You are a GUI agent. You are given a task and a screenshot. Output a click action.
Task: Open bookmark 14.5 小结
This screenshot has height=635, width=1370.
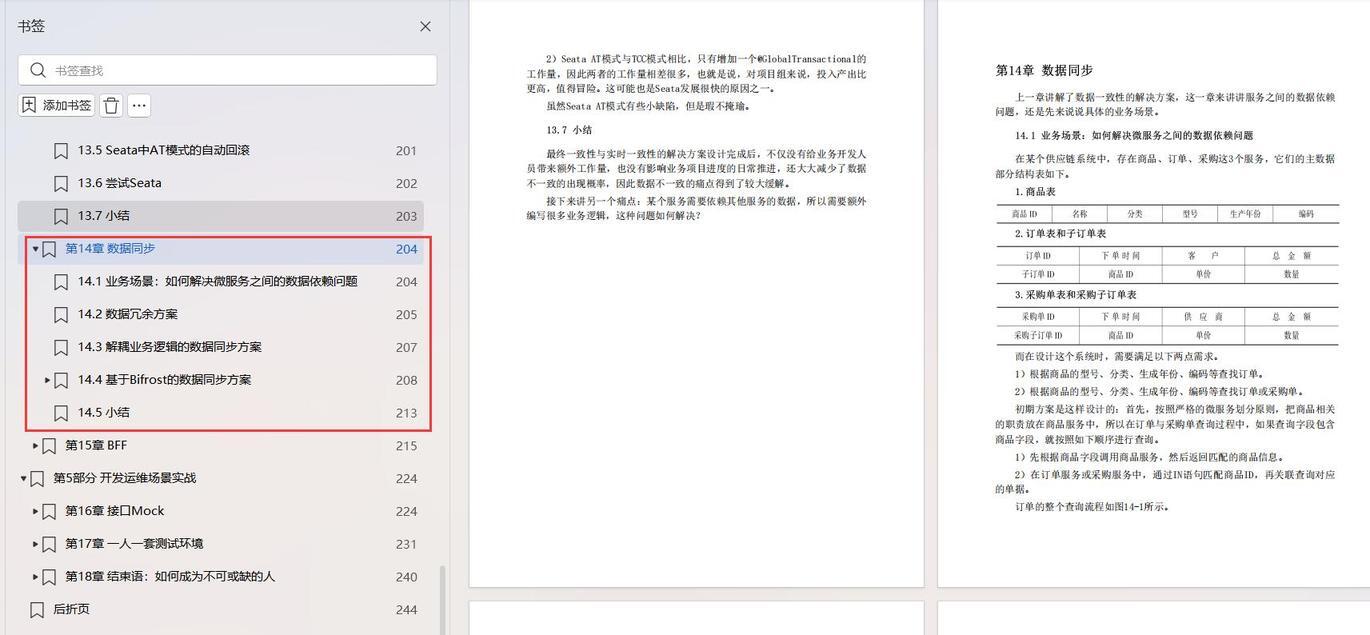tap(104, 412)
